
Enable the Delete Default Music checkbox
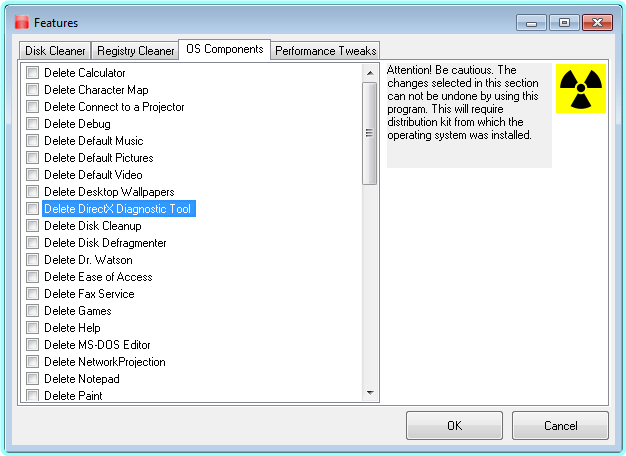point(32,141)
